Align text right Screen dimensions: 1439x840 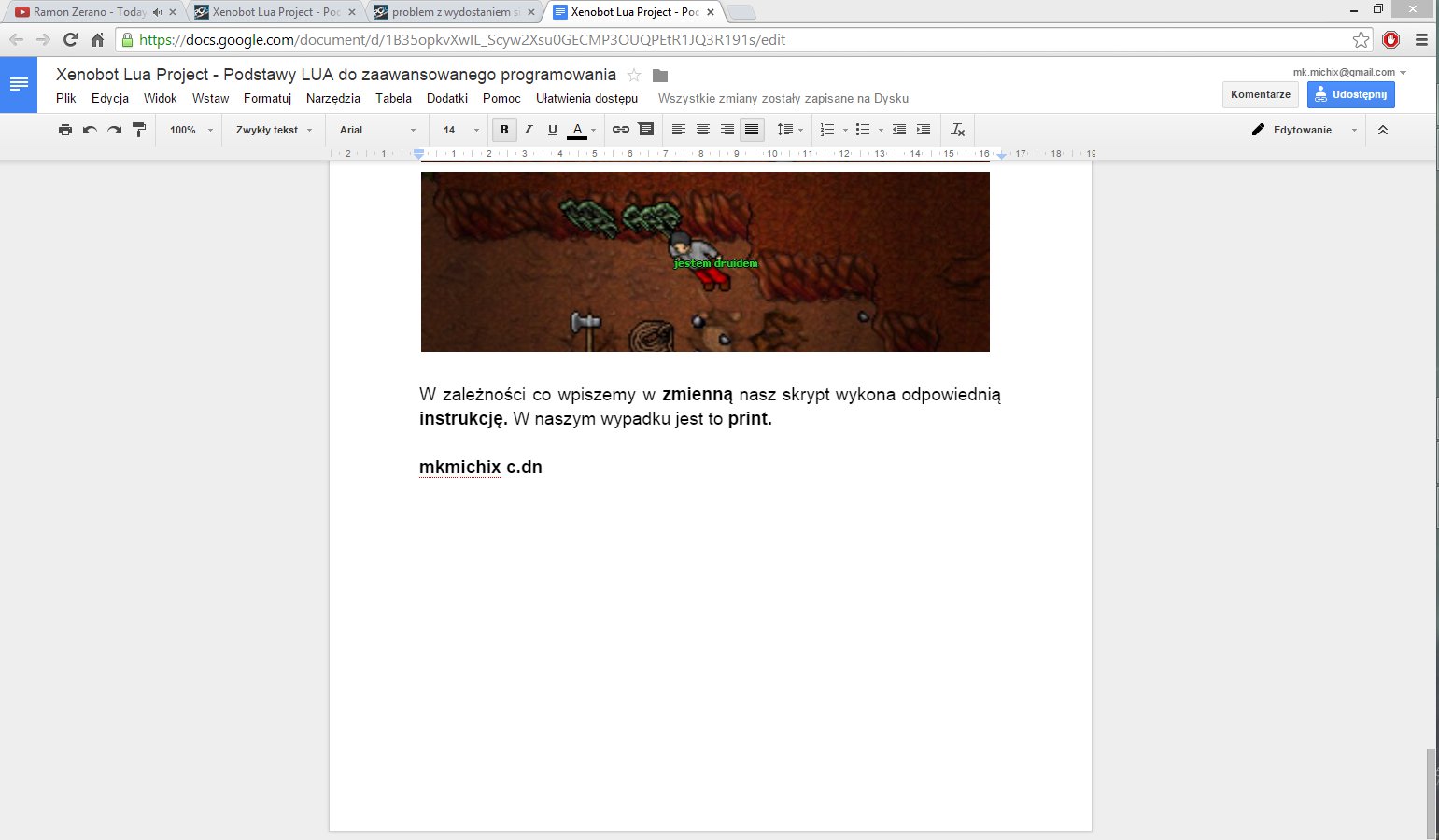pos(727,130)
